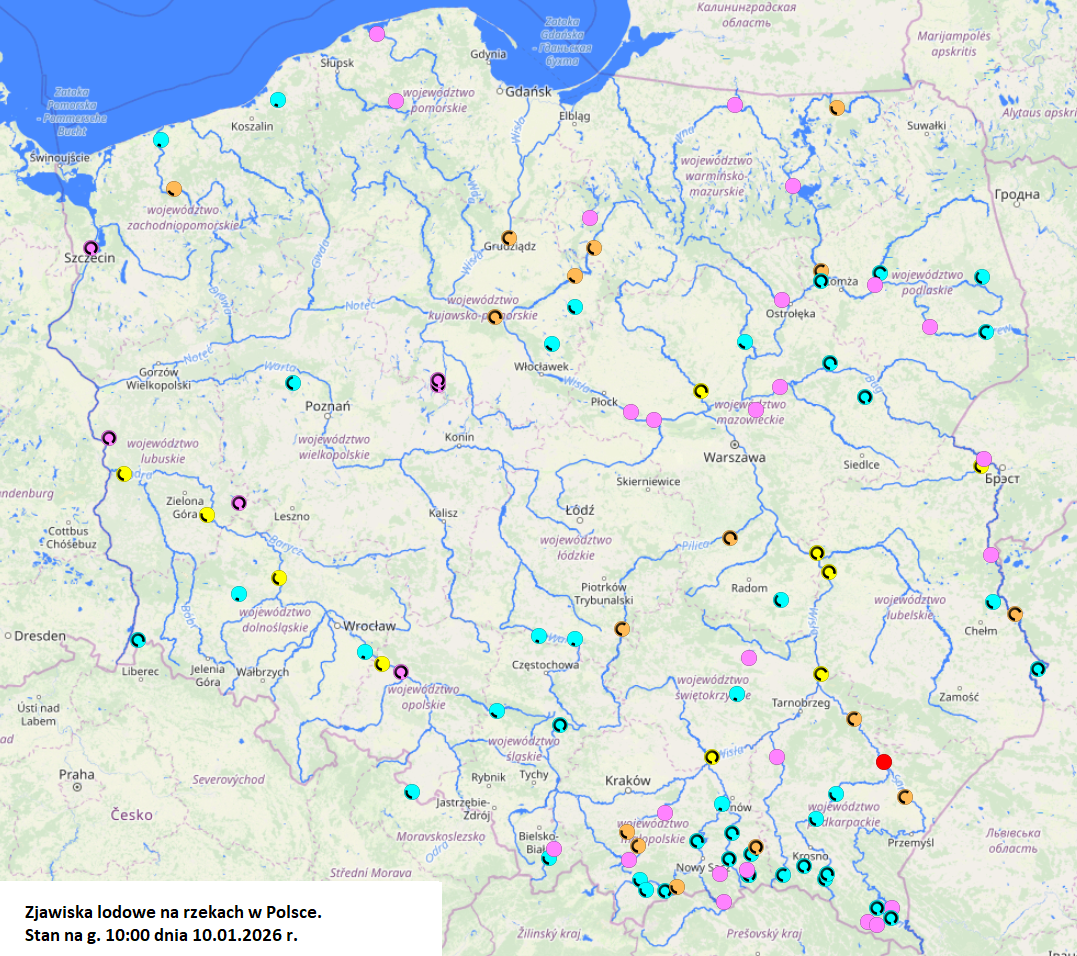Select the magenta station marker at Szczecin
The image size is (1077, 956).
point(90,246)
